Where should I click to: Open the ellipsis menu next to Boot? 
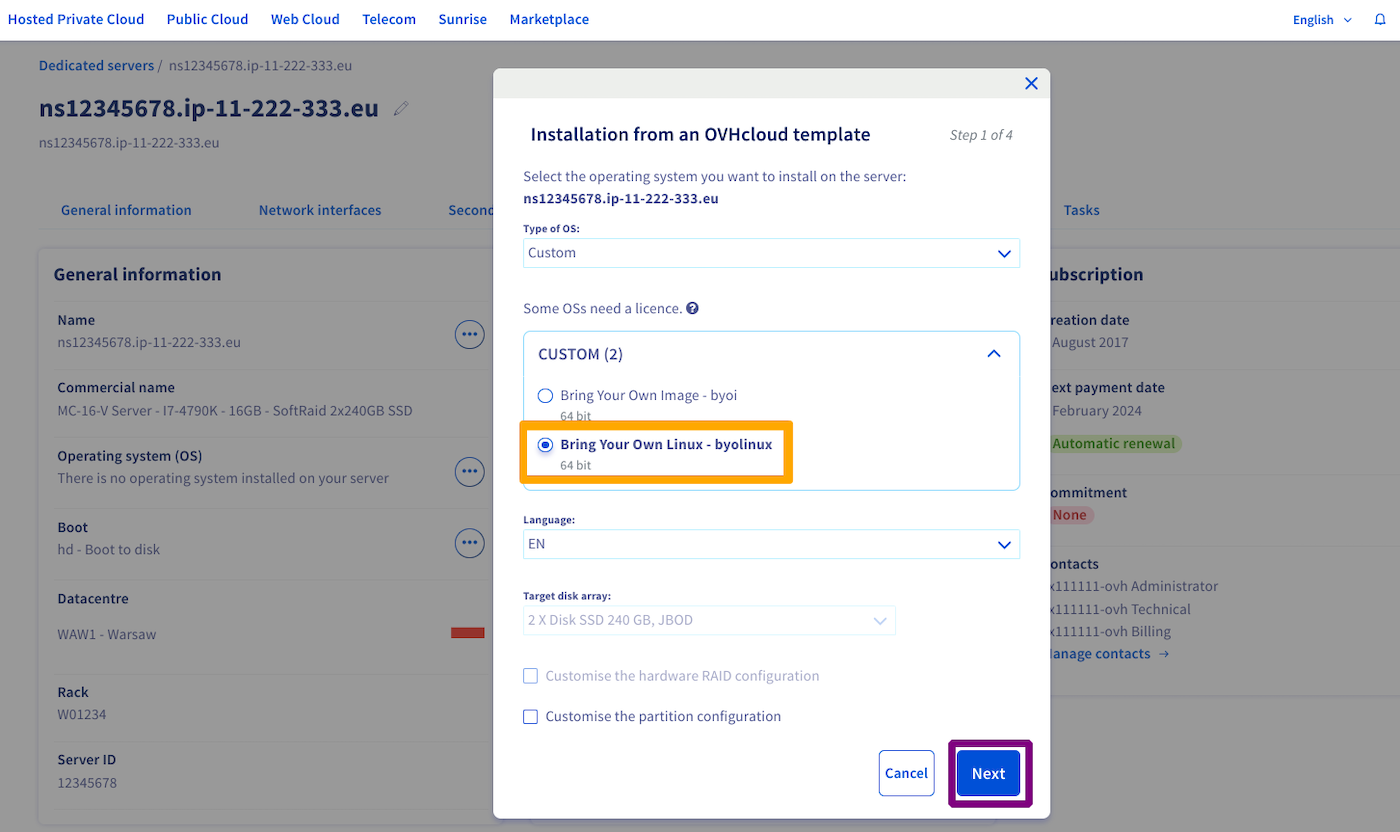coord(469,543)
